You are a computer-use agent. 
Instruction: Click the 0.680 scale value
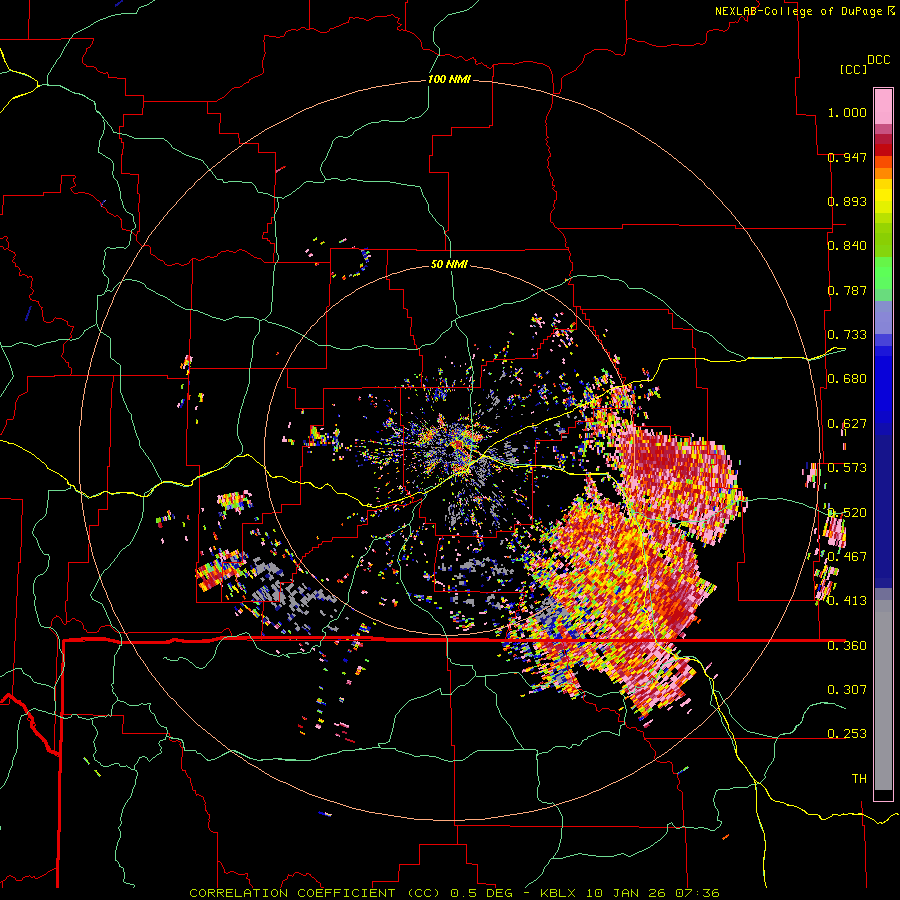click(847, 379)
